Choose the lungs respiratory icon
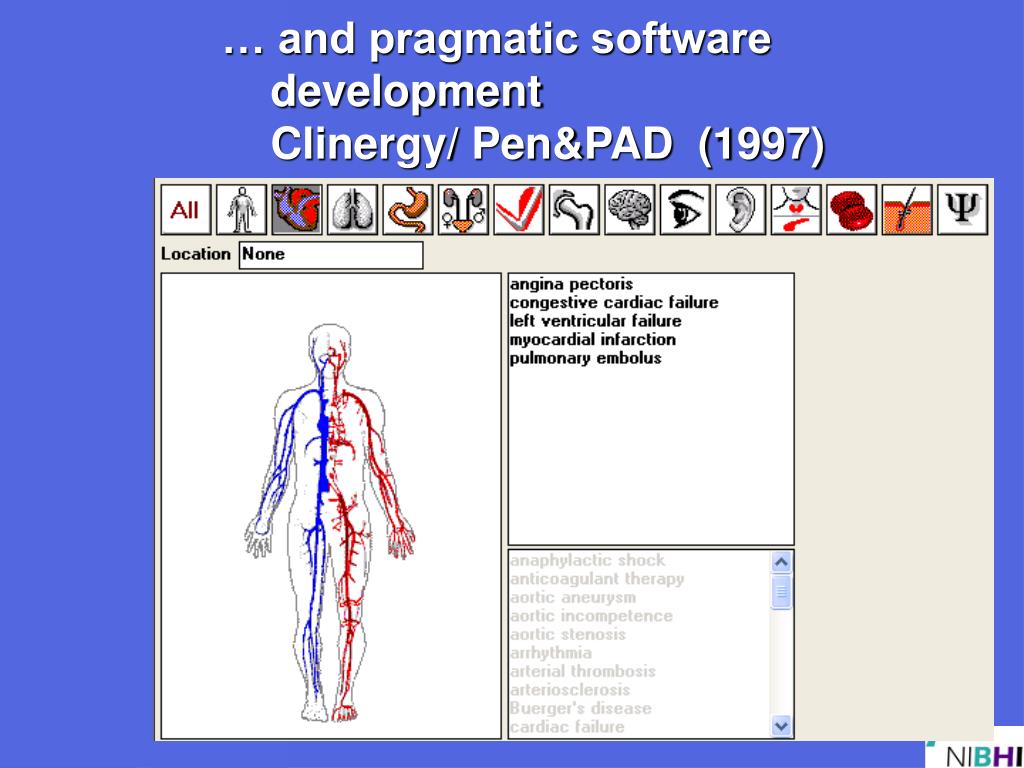The width and height of the screenshot is (1024, 768). pos(353,210)
